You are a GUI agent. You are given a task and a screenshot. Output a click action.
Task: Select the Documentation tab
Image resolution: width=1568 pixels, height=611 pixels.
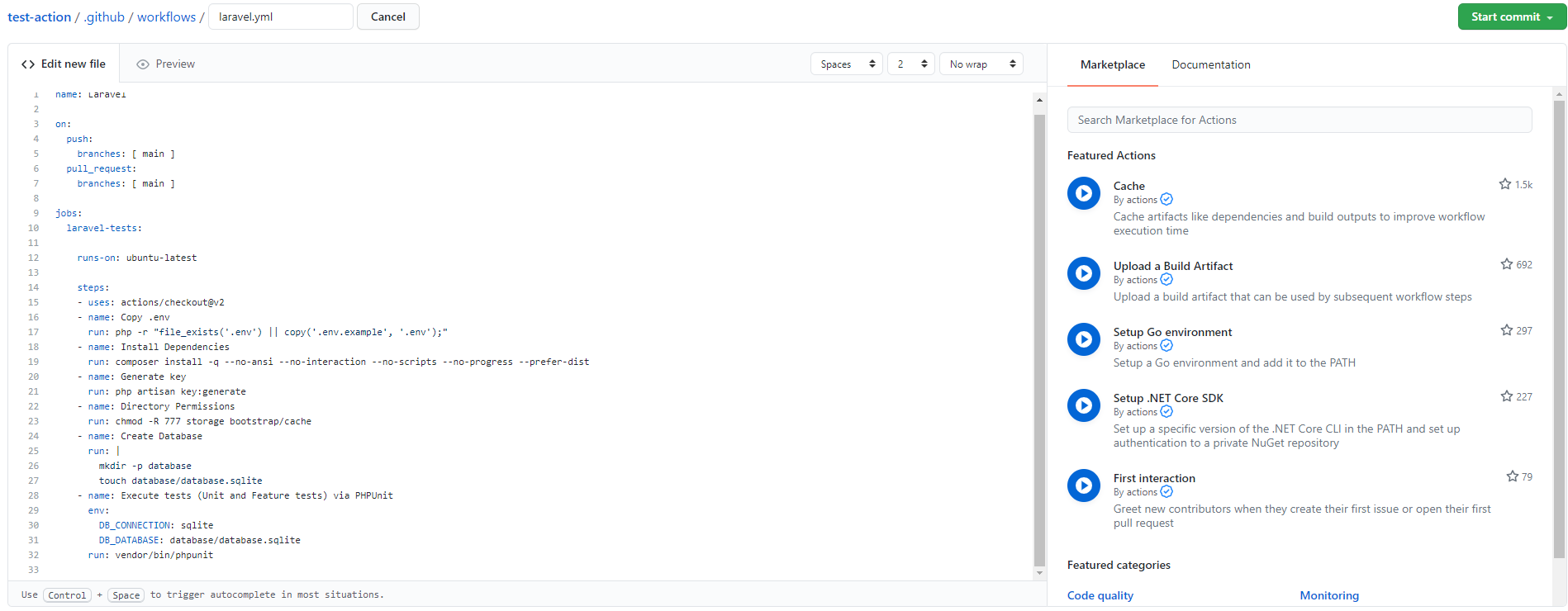click(1211, 64)
